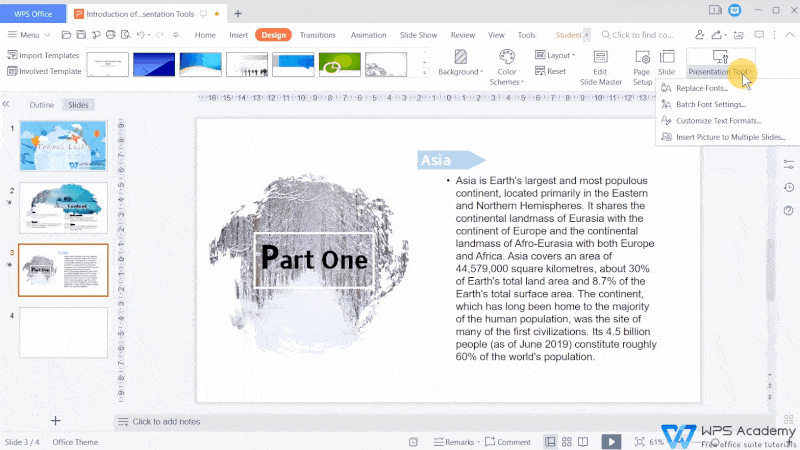Apply the green design template thumbnail
This screenshot has height=450, width=800.
[339, 65]
